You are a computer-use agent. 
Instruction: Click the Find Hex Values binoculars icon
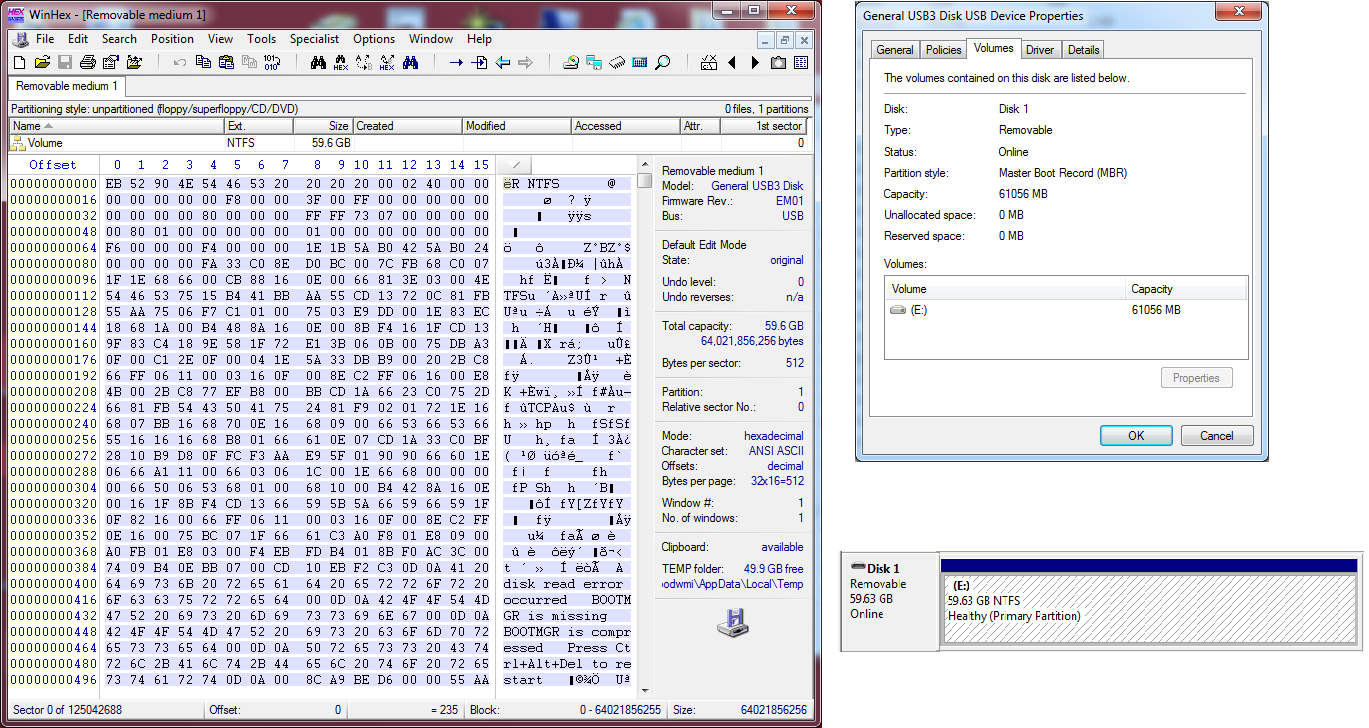(341, 62)
